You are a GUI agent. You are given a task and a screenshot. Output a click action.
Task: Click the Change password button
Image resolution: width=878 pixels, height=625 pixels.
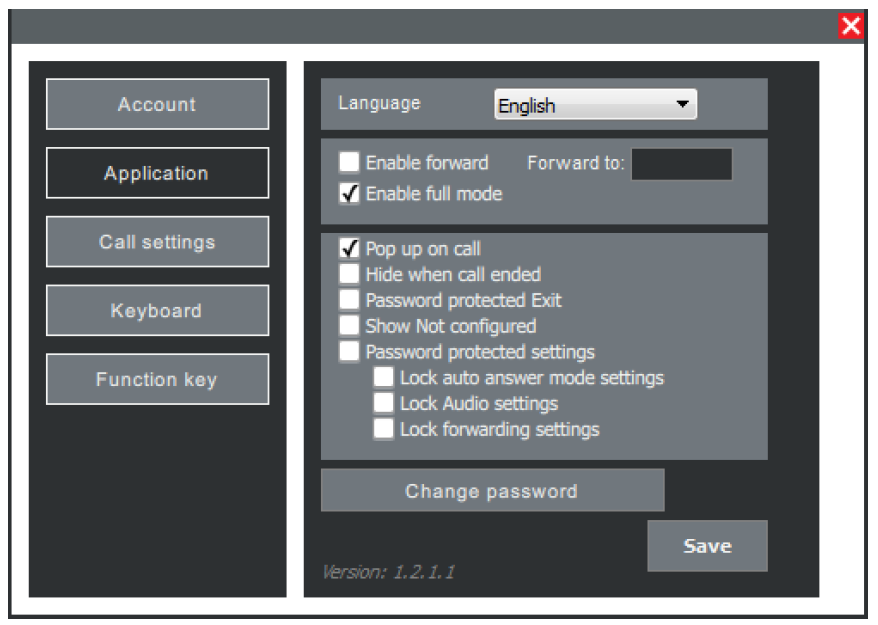[492, 491]
